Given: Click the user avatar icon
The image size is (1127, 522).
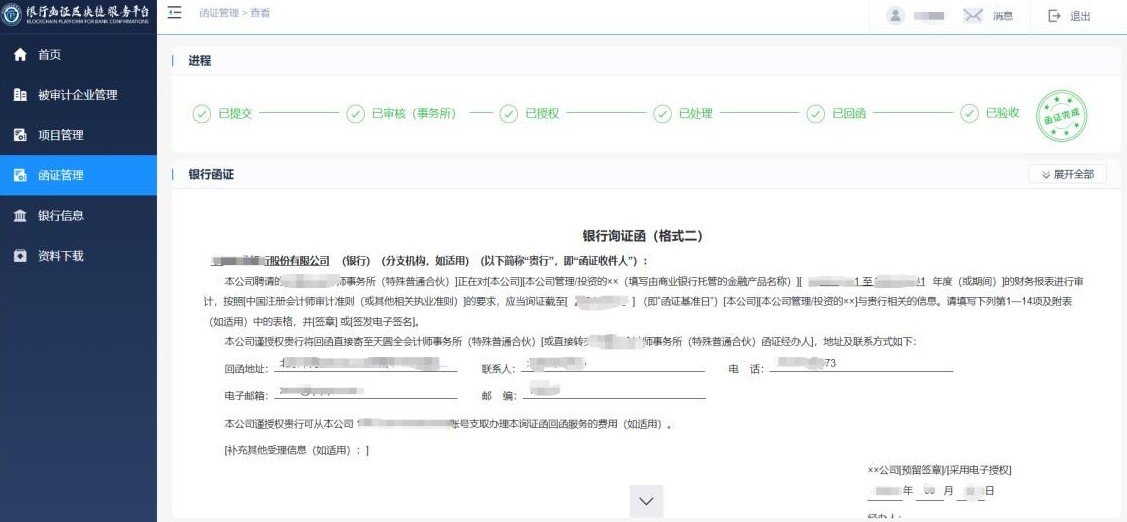Looking at the screenshot, I should (895, 16).
